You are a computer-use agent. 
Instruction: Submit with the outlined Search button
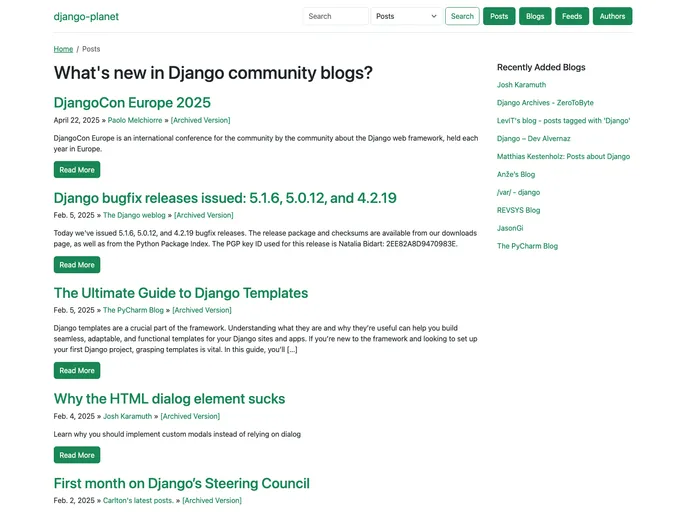[462, 16]
